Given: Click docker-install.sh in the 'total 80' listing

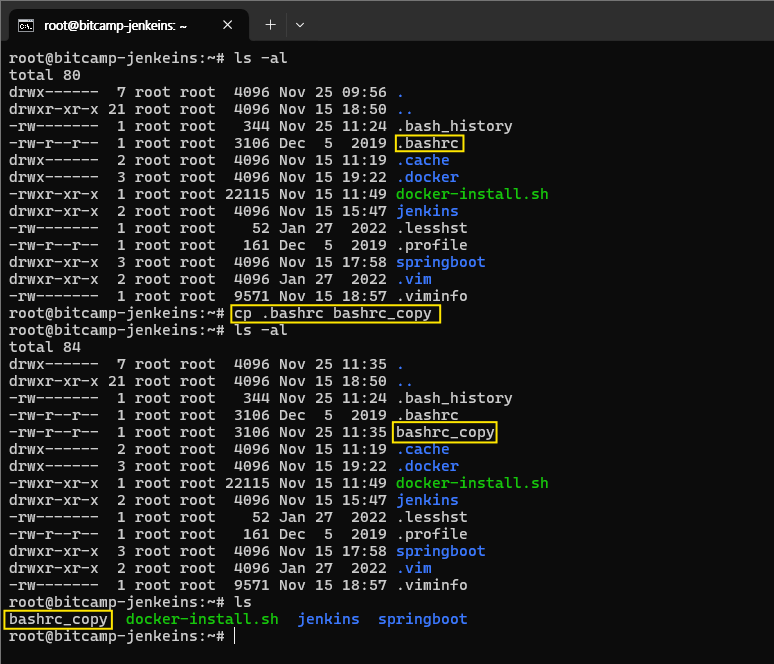Looking at the screenshot, I should coord(472,194).
